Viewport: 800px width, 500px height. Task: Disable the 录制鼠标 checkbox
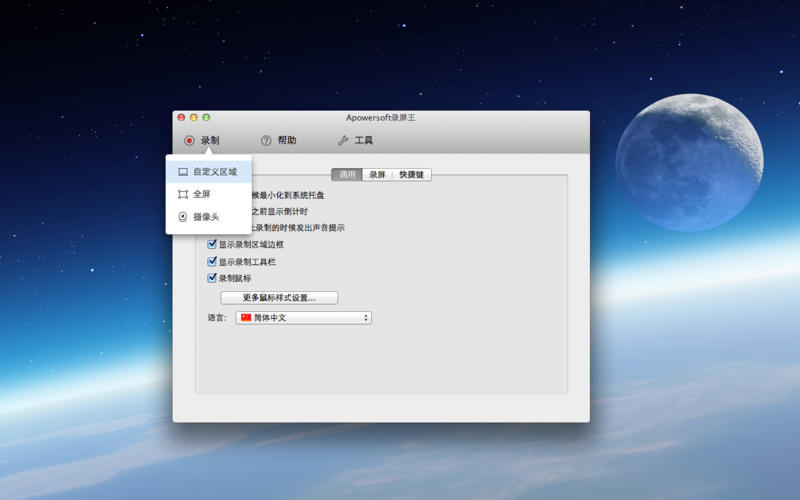coord(212,278)
